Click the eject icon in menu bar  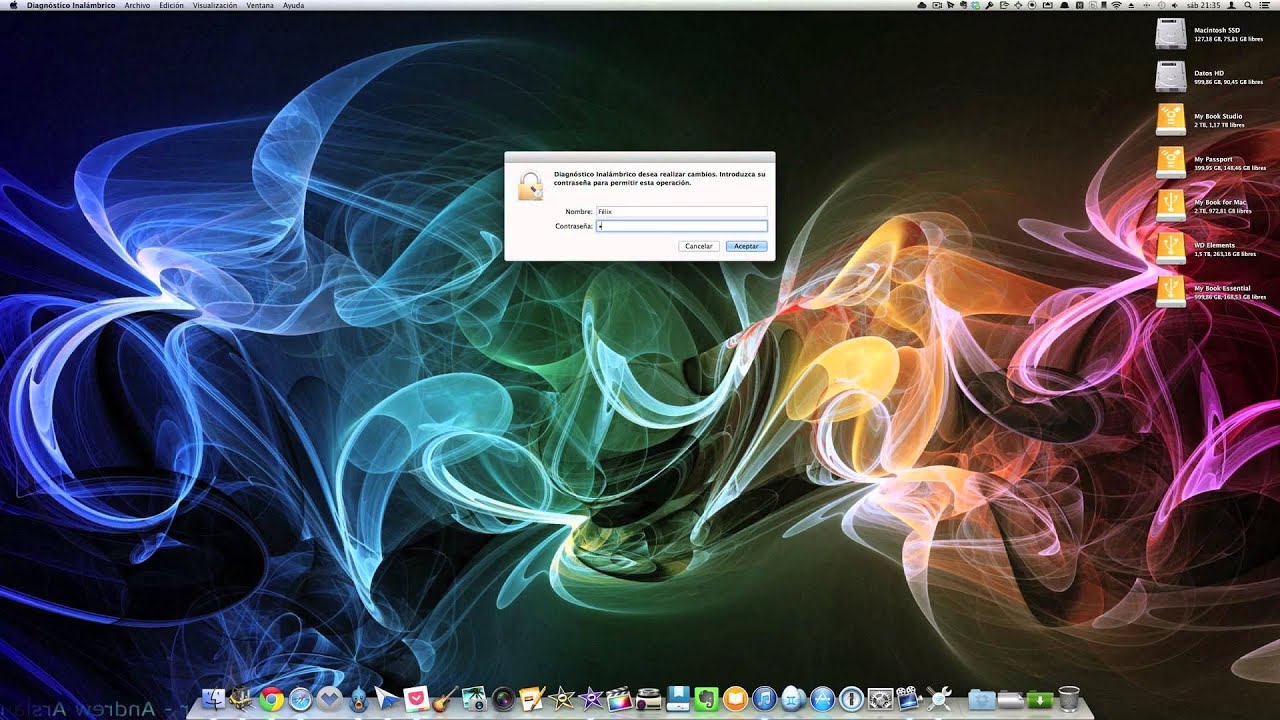click(1131, 5)
